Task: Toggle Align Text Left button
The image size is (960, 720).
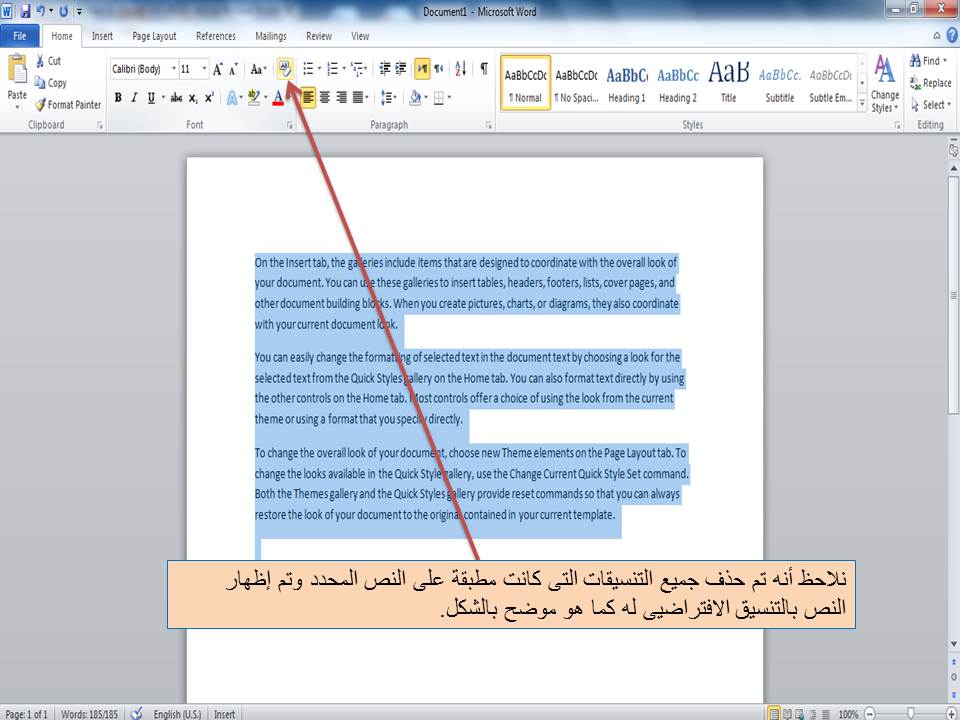Action: 308,97
